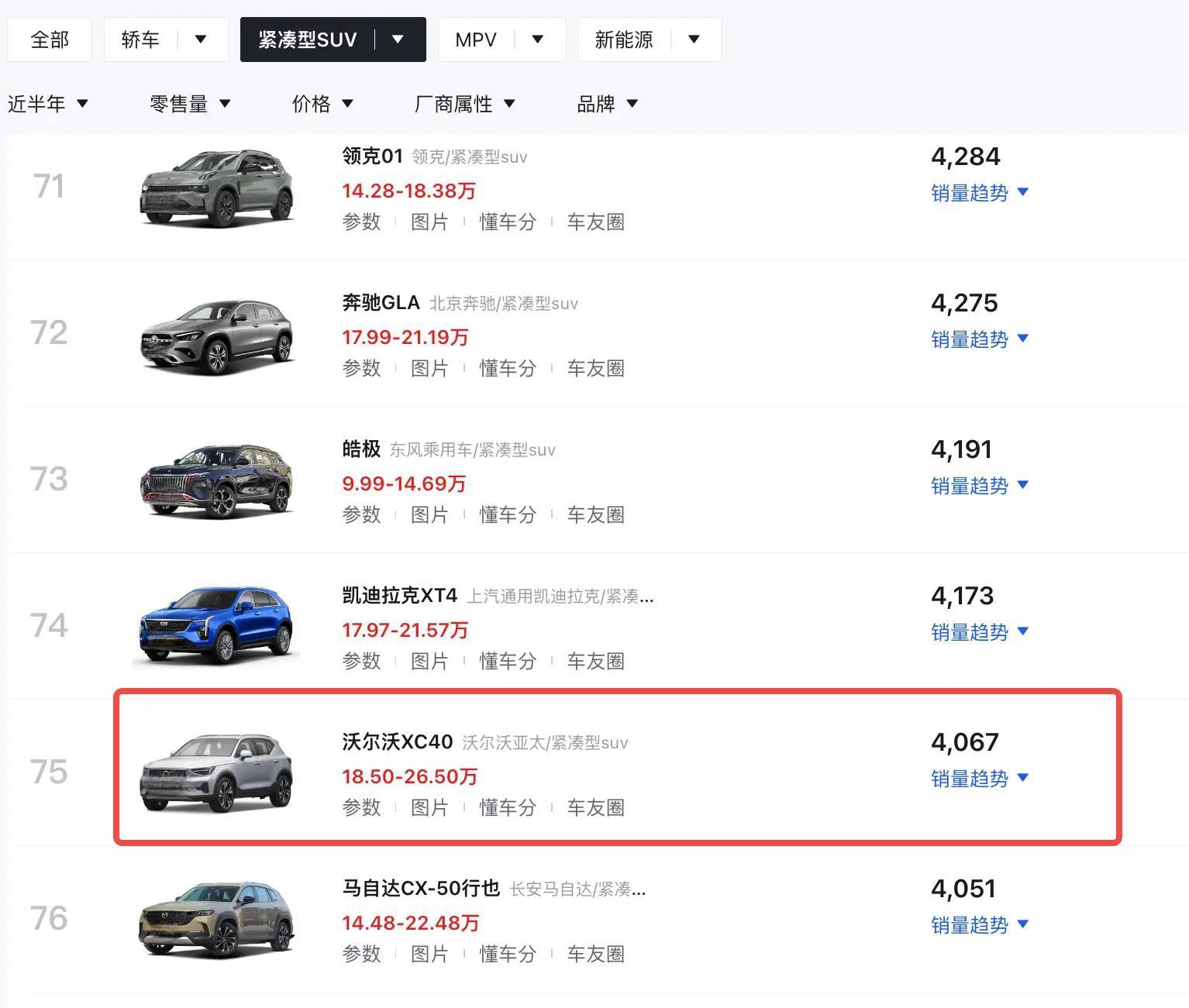This screenshot has height=1008, width=1189.
Task: Expand the 紧凑型SUV dropdown arrow
Action: point(398,39)
